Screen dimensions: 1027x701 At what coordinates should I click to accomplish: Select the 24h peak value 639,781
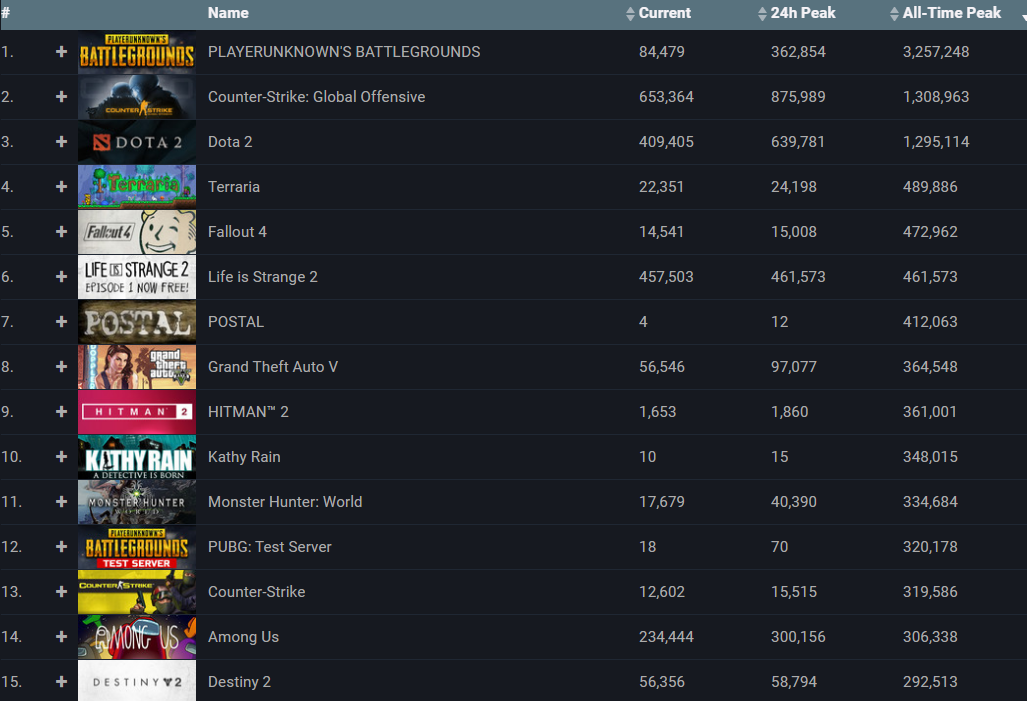pos(798,142)
